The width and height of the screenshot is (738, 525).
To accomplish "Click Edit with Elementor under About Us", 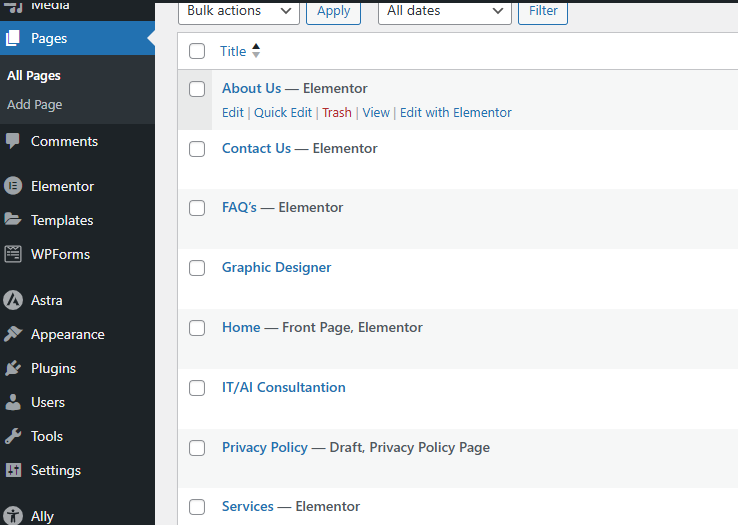I will [x=455, y=113].
